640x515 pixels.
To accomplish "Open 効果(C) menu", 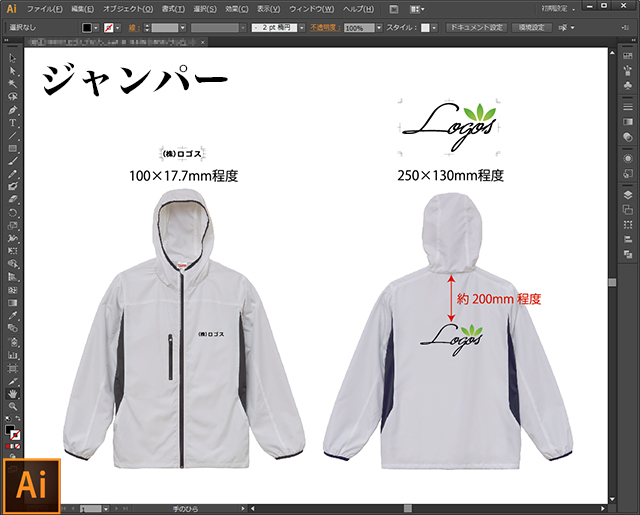I will pos(236,9).
